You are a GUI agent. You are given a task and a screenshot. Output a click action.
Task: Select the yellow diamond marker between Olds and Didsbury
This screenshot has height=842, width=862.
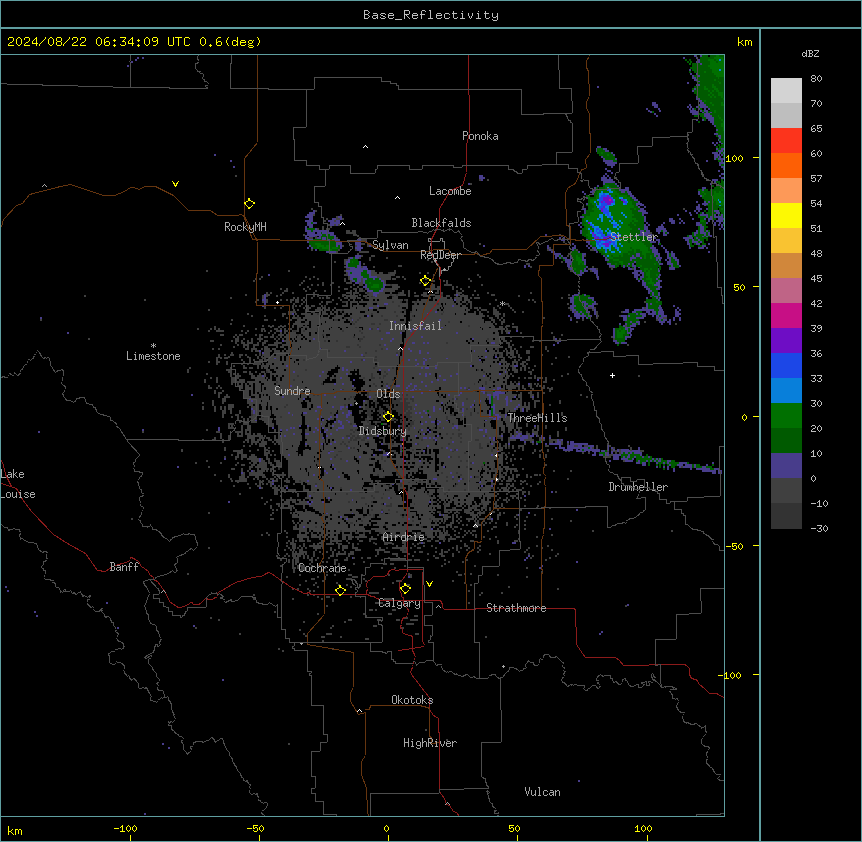[388, 417]
